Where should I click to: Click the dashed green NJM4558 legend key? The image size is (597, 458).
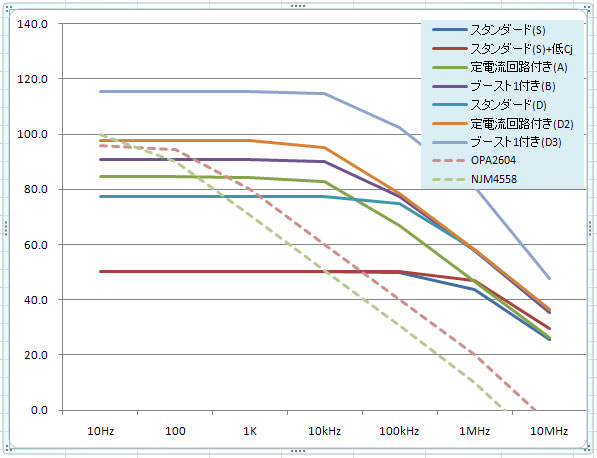(x=449, y=179)
